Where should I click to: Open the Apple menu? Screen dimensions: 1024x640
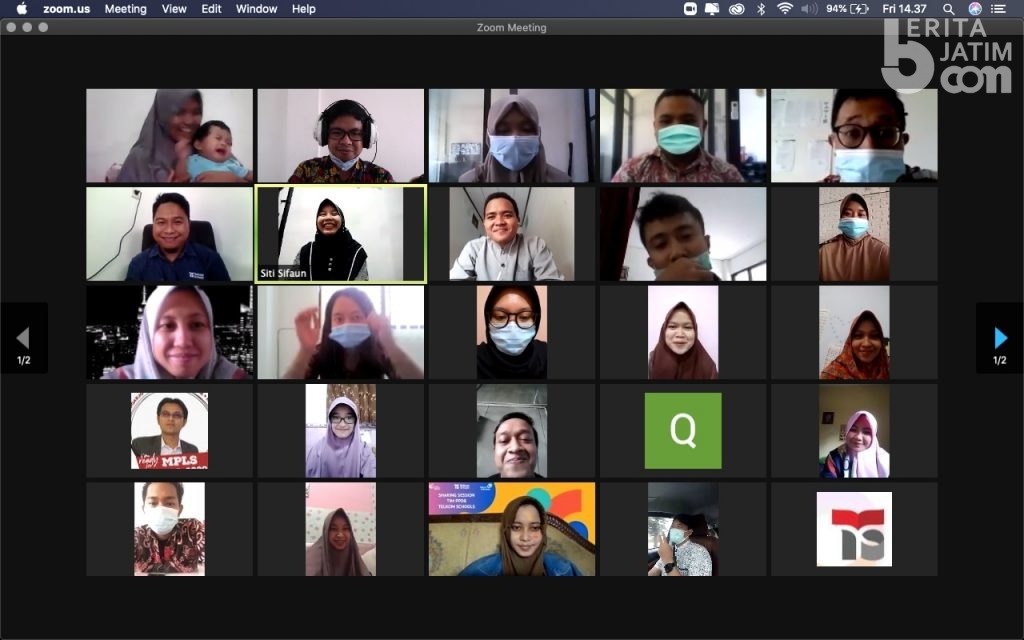click(x=22, y=8)
